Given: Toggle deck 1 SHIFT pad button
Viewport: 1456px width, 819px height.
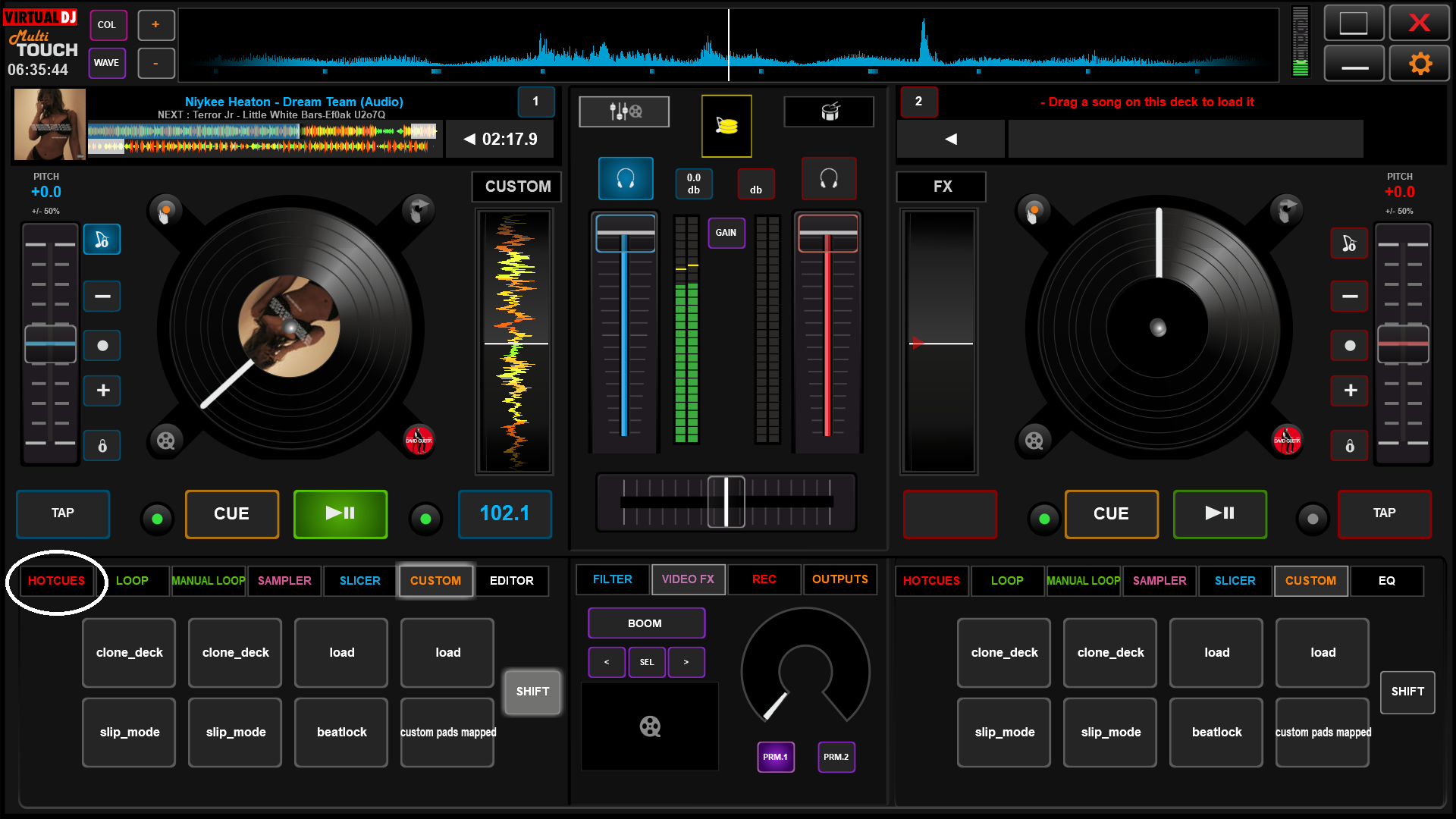Looking at the screenshot, I should pyautogui.click(x=533, y=692).
